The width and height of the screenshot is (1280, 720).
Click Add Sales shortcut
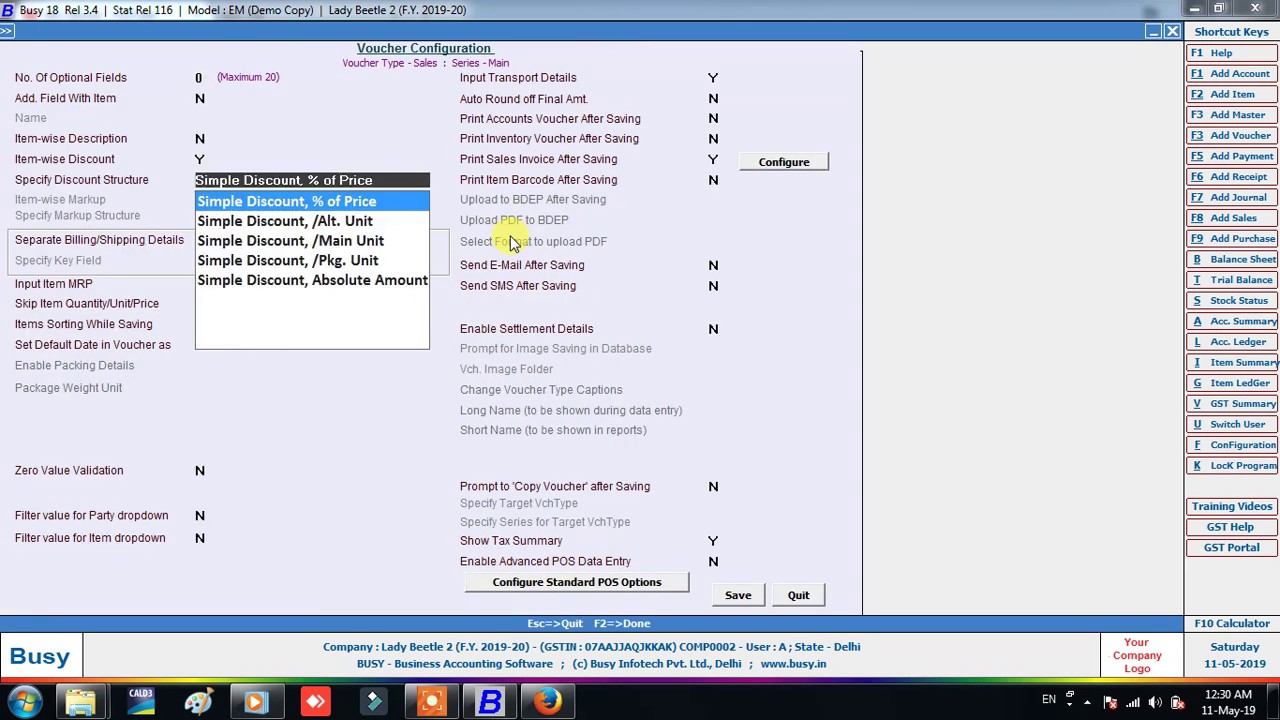tap(1232, 218)
